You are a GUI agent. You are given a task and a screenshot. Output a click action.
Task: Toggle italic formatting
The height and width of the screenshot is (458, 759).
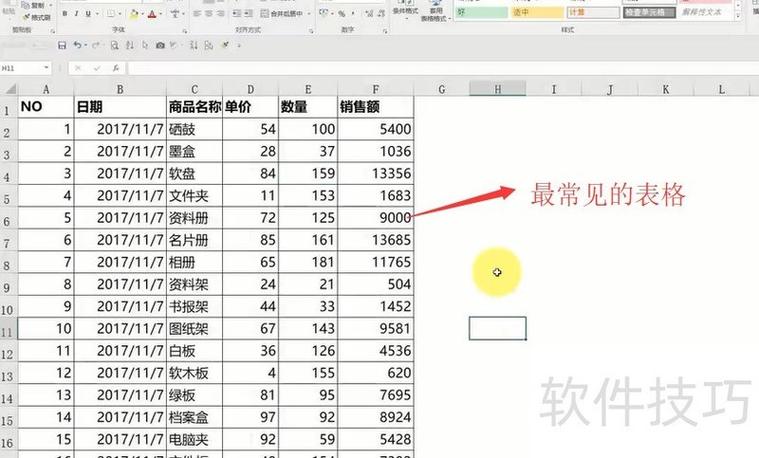[x=76, y=14]
